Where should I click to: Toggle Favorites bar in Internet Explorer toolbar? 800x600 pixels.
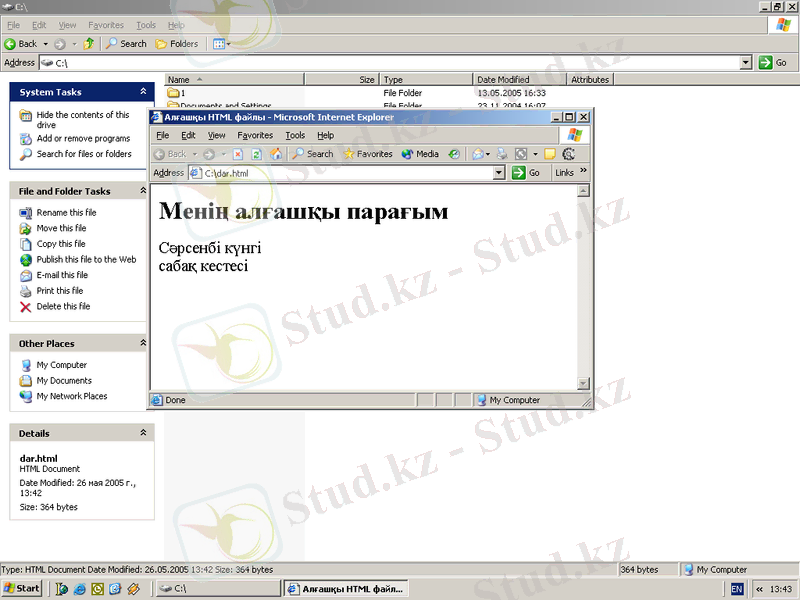click(x=367, y=154)
